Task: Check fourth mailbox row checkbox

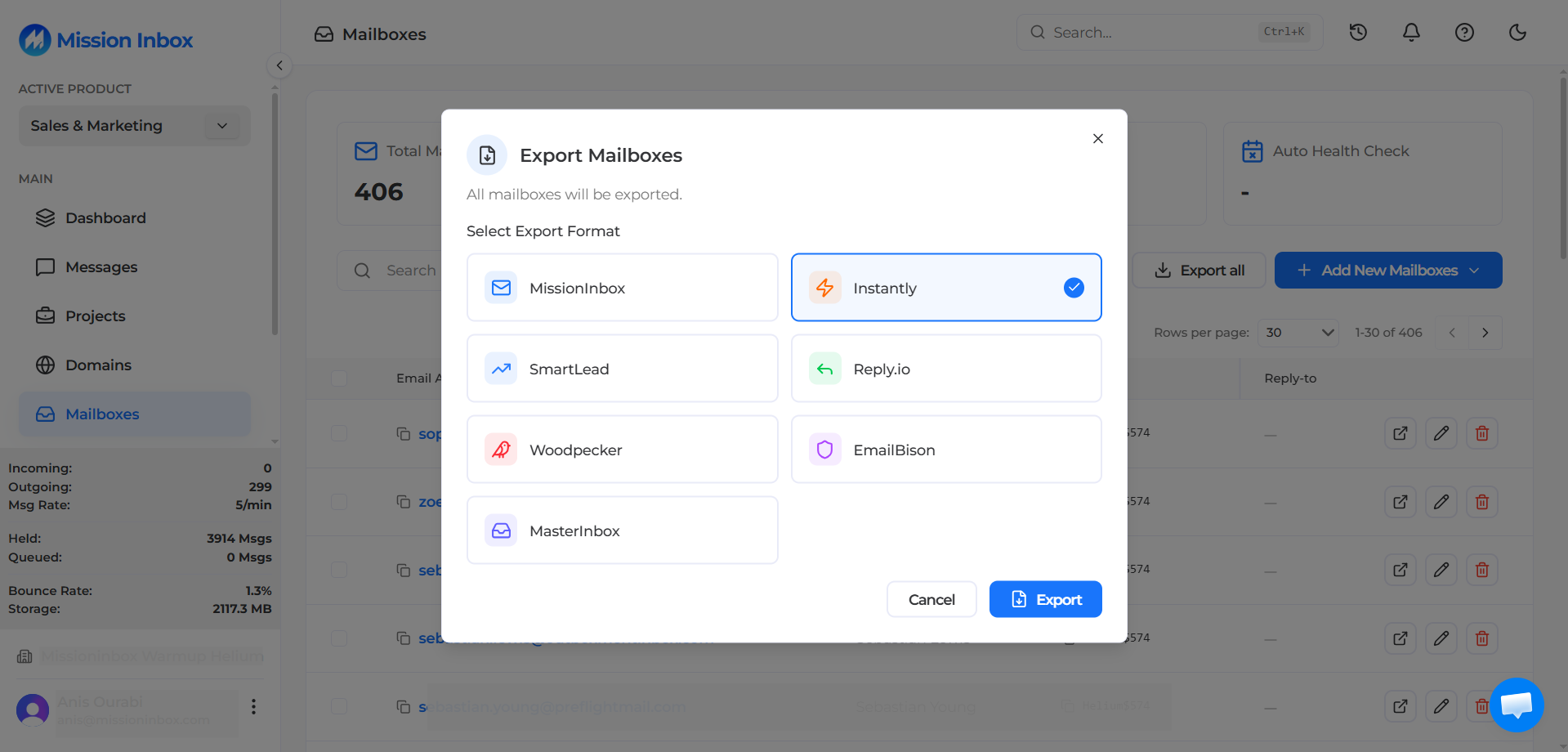Action: [339, 638]
